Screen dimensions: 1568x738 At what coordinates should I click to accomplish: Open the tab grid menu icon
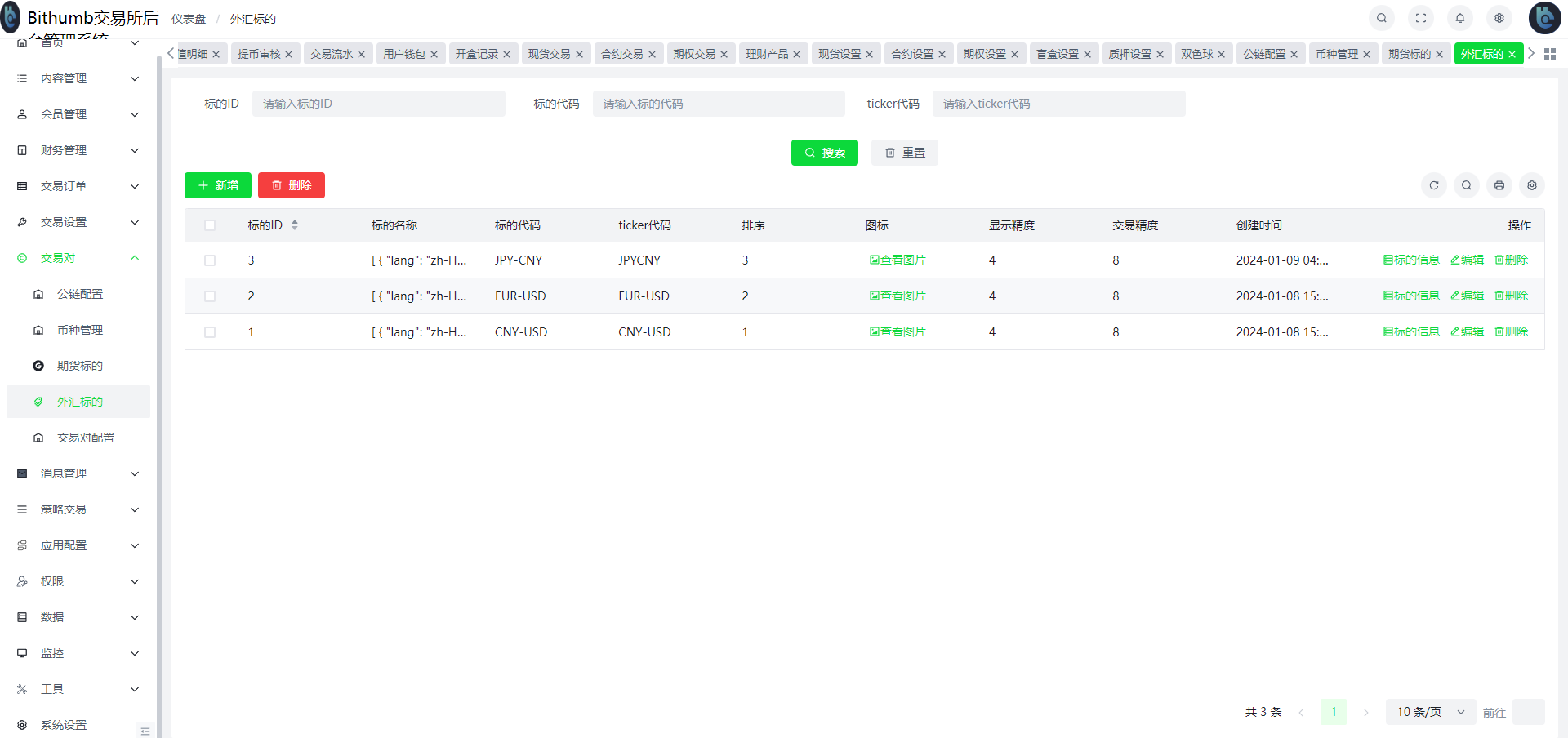1549,54
